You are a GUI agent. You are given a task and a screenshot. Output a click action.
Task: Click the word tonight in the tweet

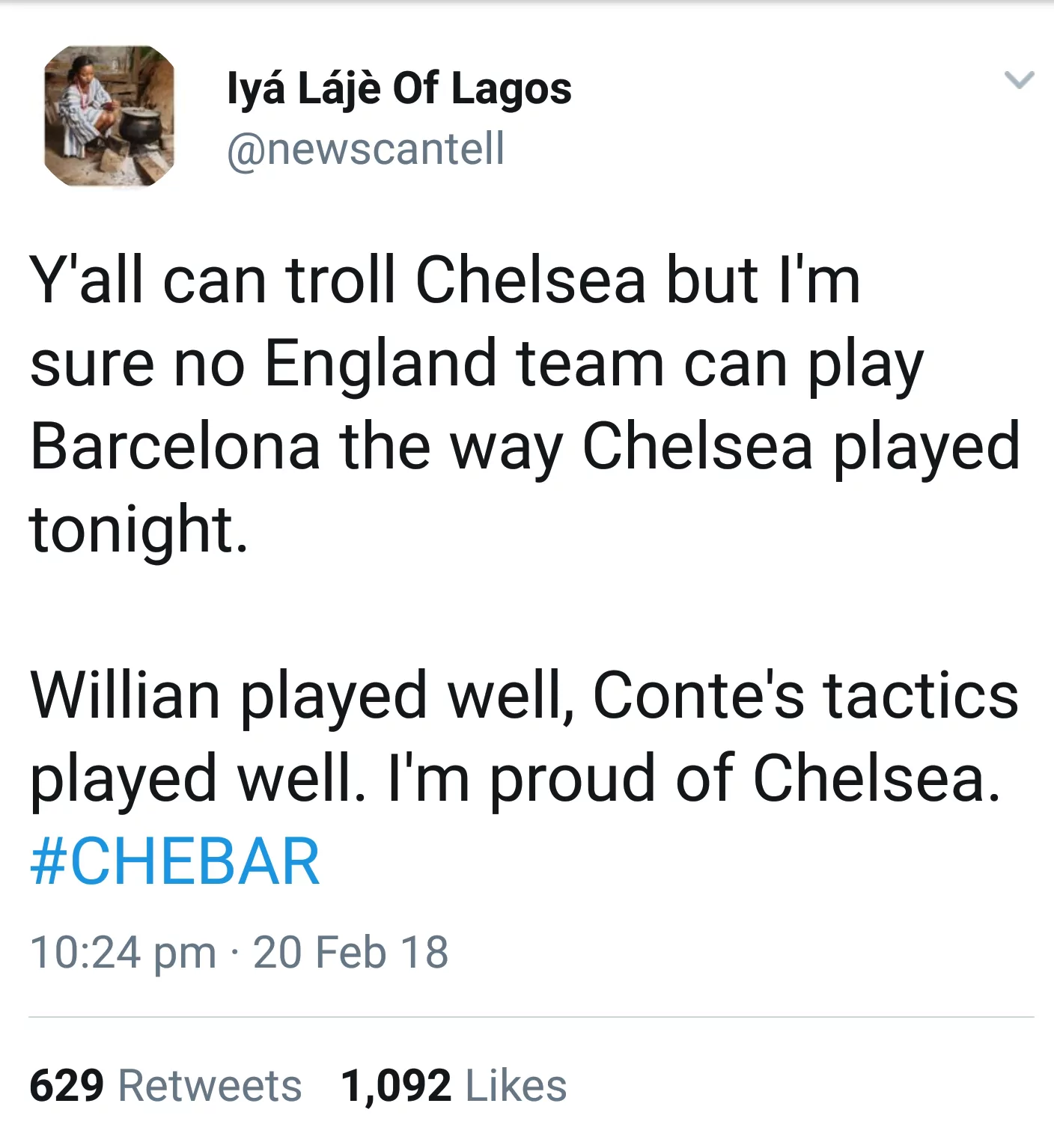click(138, 530)
